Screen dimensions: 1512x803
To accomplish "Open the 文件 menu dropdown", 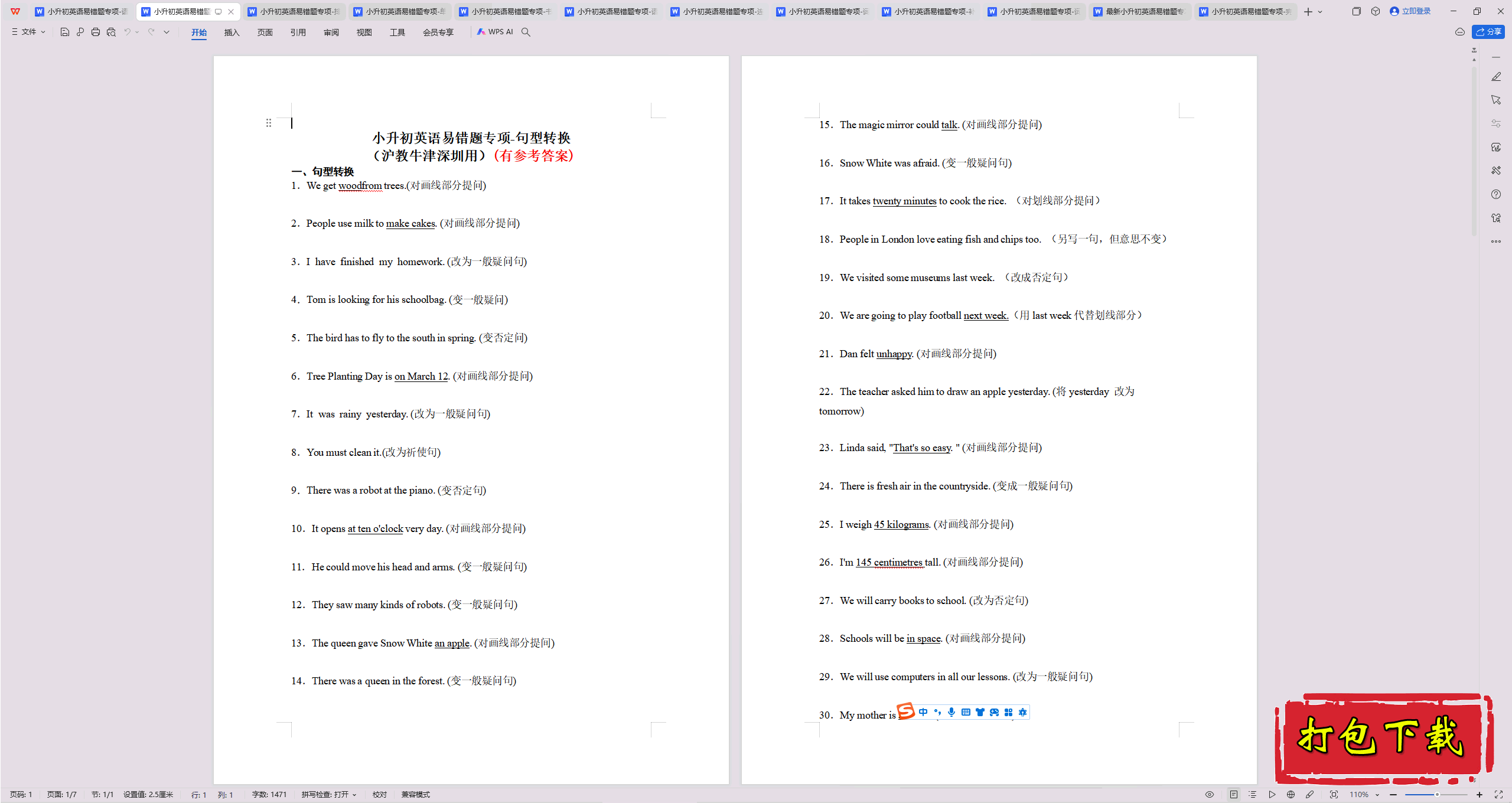I will tap(28, 32).
